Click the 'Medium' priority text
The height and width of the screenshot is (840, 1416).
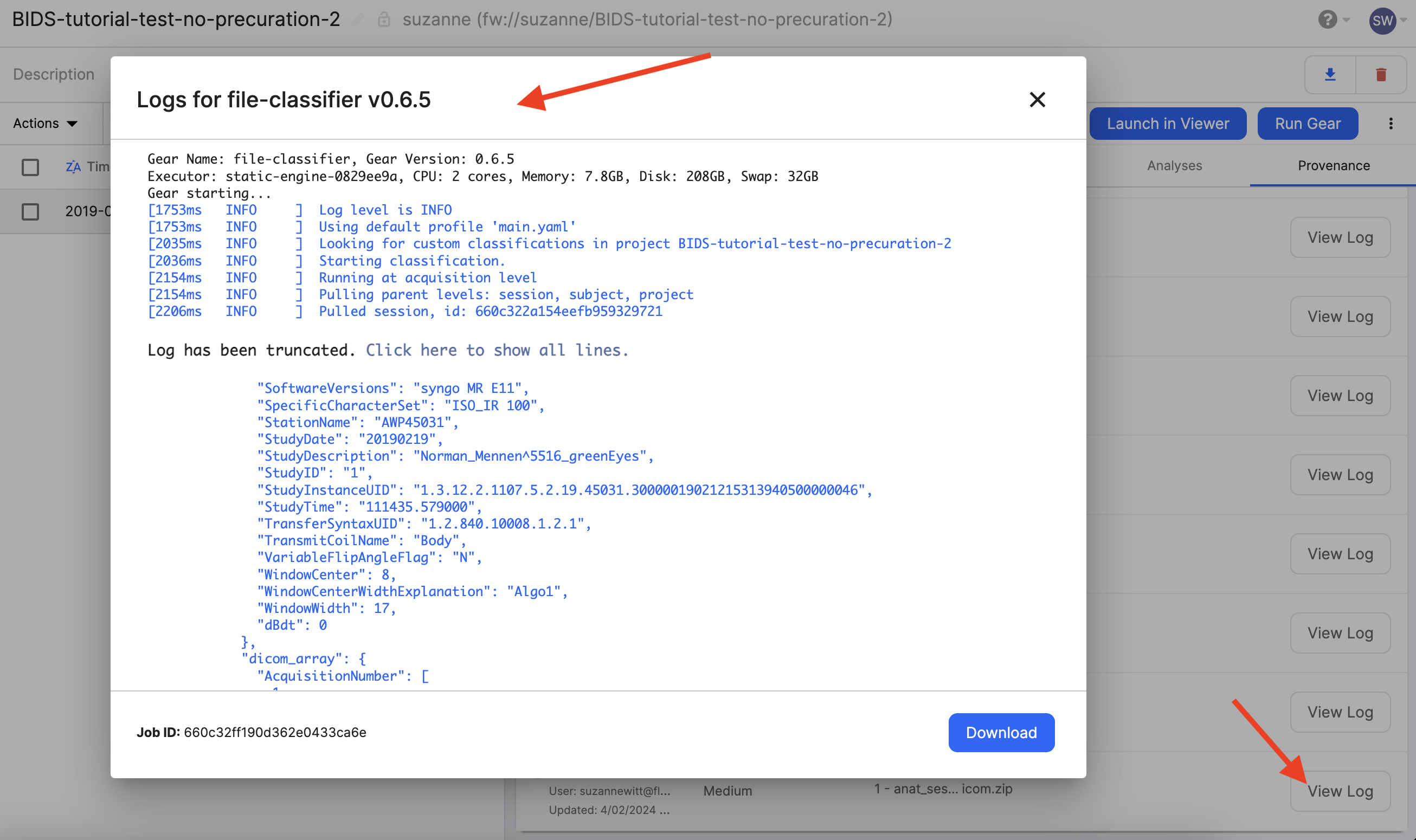(x=727, y=791)
